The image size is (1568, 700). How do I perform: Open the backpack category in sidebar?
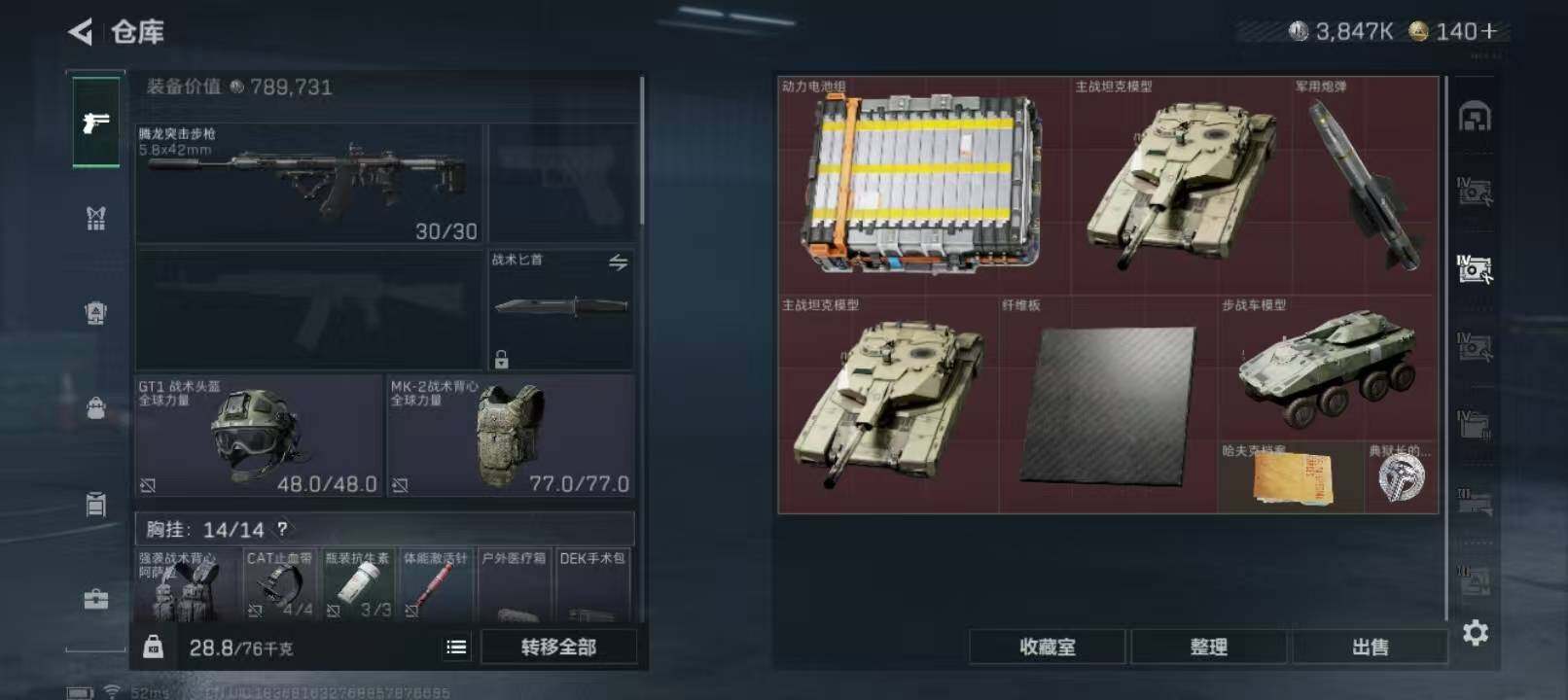[95, 407]
